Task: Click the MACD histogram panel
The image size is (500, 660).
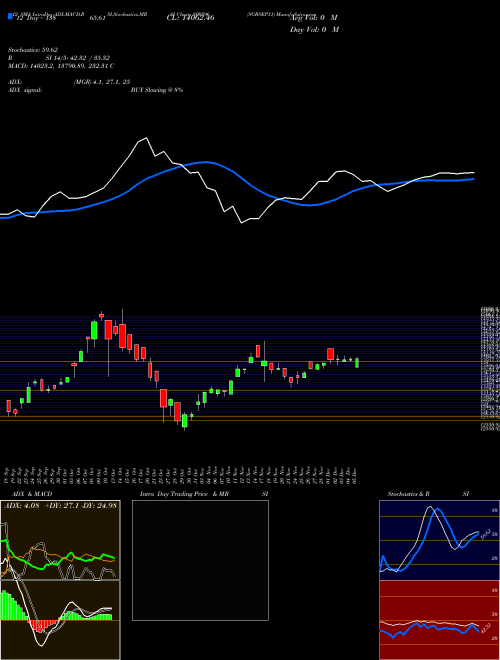Action: click(x=60, y=620)
